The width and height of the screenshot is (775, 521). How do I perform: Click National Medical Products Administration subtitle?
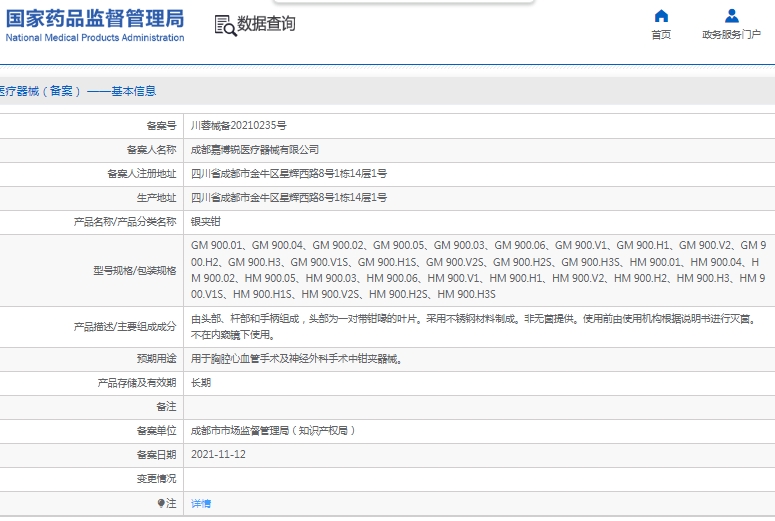coord(95,38)
